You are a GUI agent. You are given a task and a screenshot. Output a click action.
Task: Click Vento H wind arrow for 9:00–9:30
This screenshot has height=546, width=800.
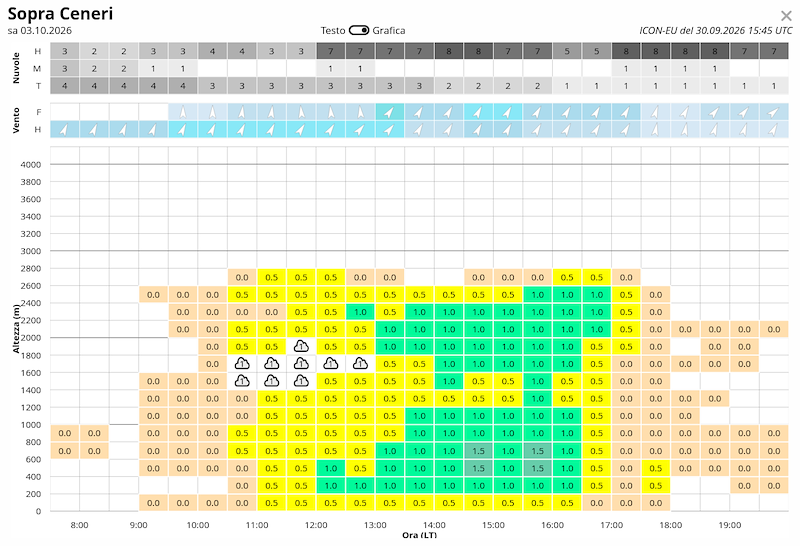click(153, 130)
